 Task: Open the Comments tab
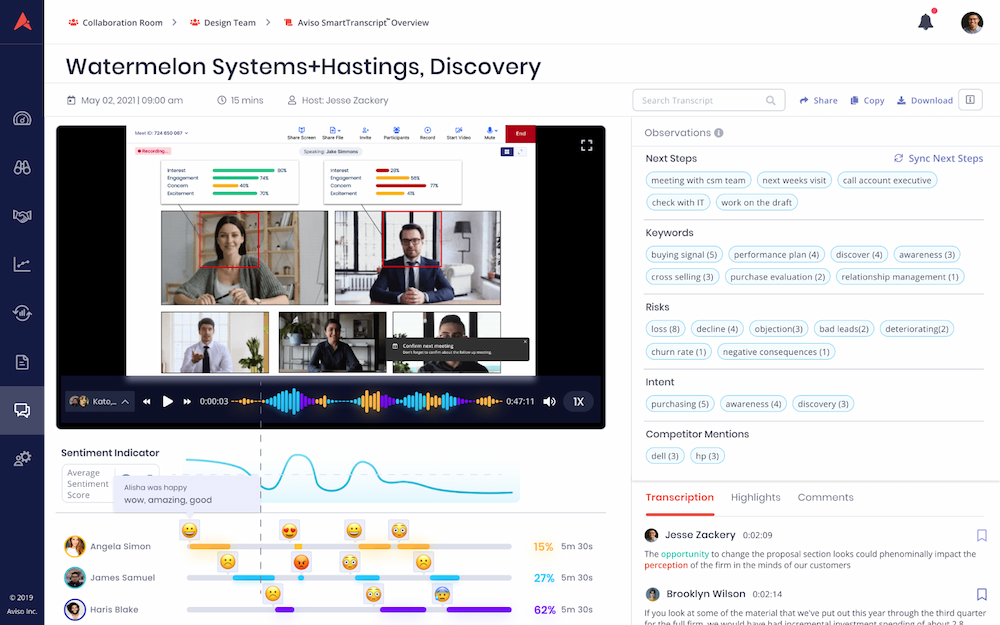coord(825,497)
